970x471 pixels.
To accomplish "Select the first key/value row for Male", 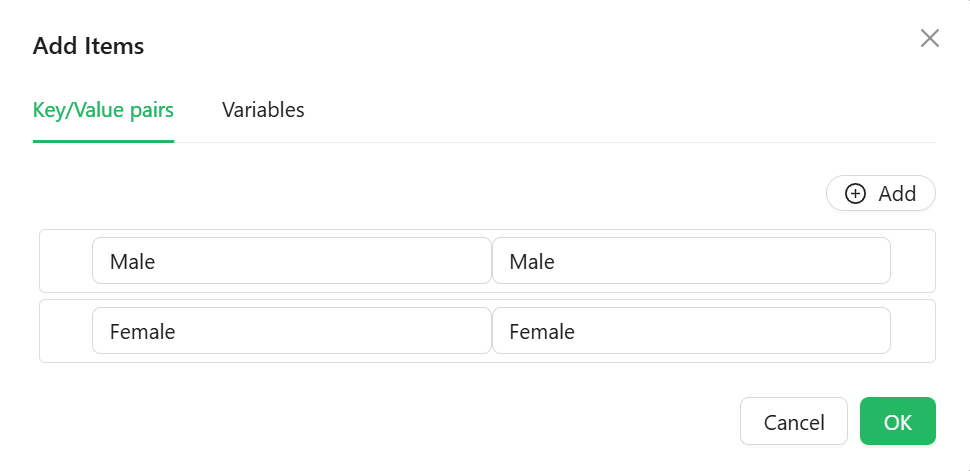I will point(65,262).
